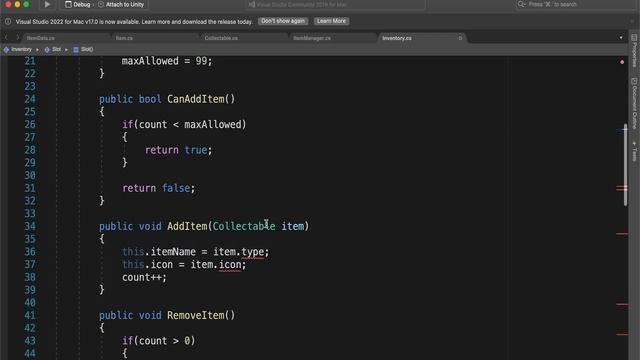Click the Learn More button
Viewport: 640px width, 360px height.
[331, 21]
